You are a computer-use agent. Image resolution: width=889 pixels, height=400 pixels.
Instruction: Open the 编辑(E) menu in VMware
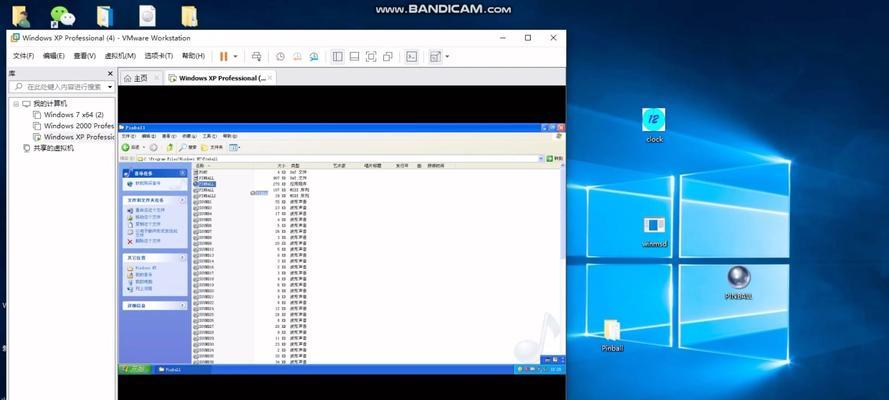[x=54, y=56]
